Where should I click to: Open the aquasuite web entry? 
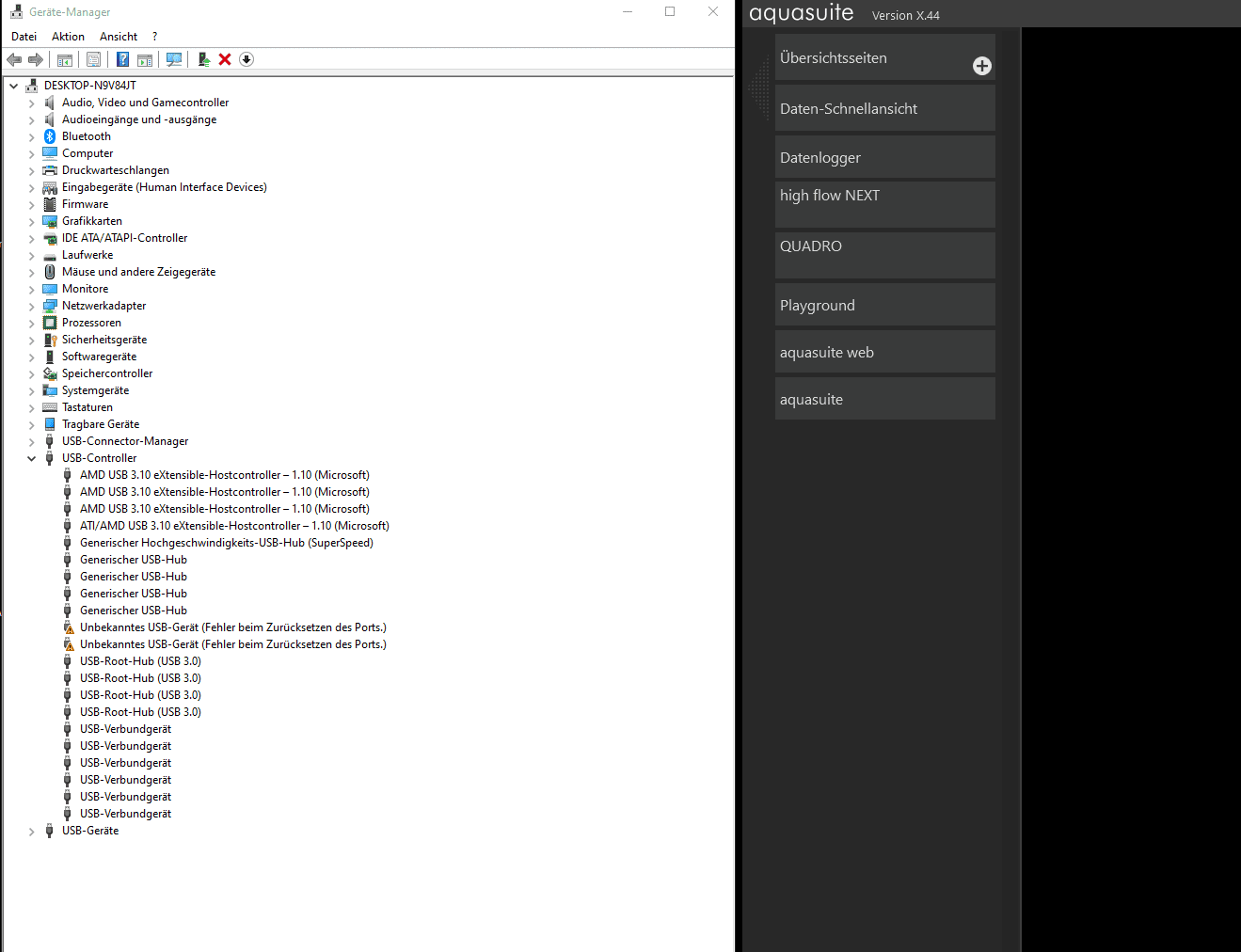coord(885,352)
